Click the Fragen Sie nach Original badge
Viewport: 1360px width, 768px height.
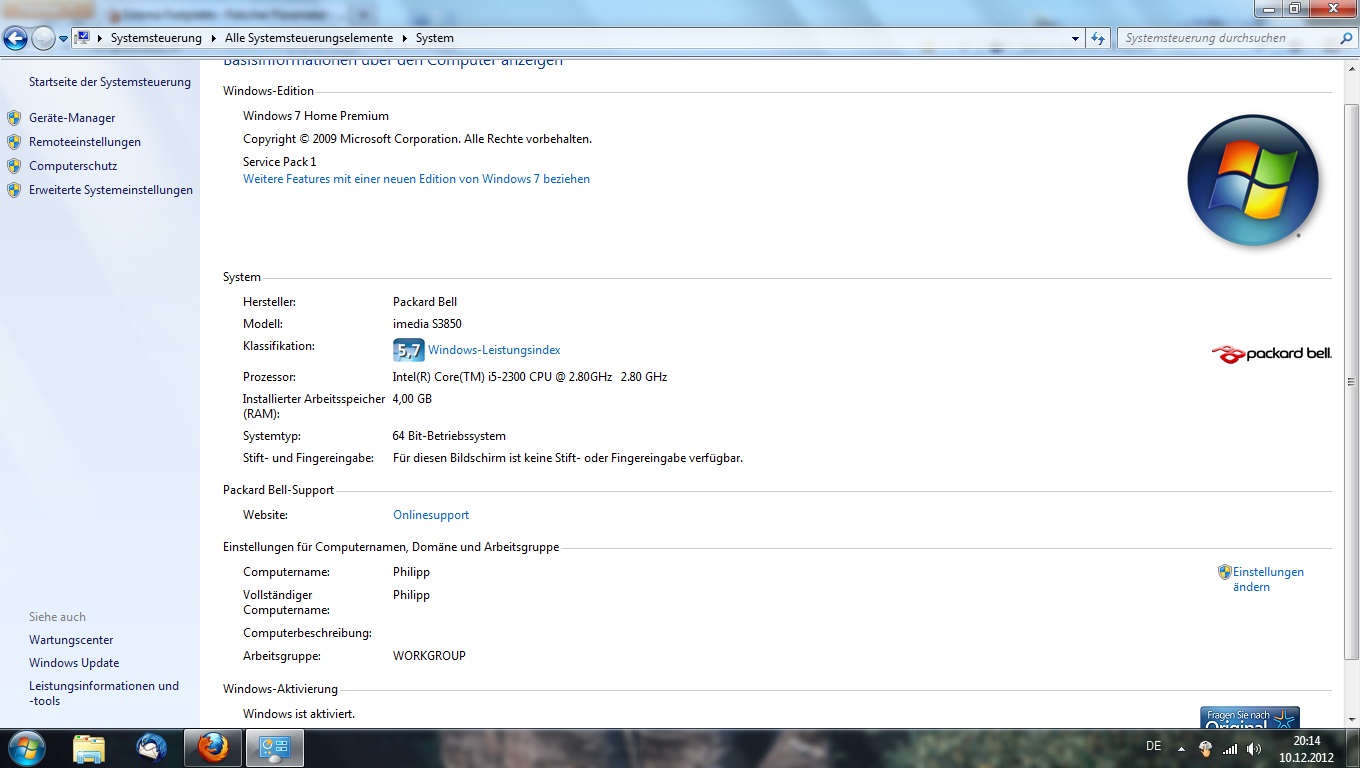click(x=1250, y=717)
